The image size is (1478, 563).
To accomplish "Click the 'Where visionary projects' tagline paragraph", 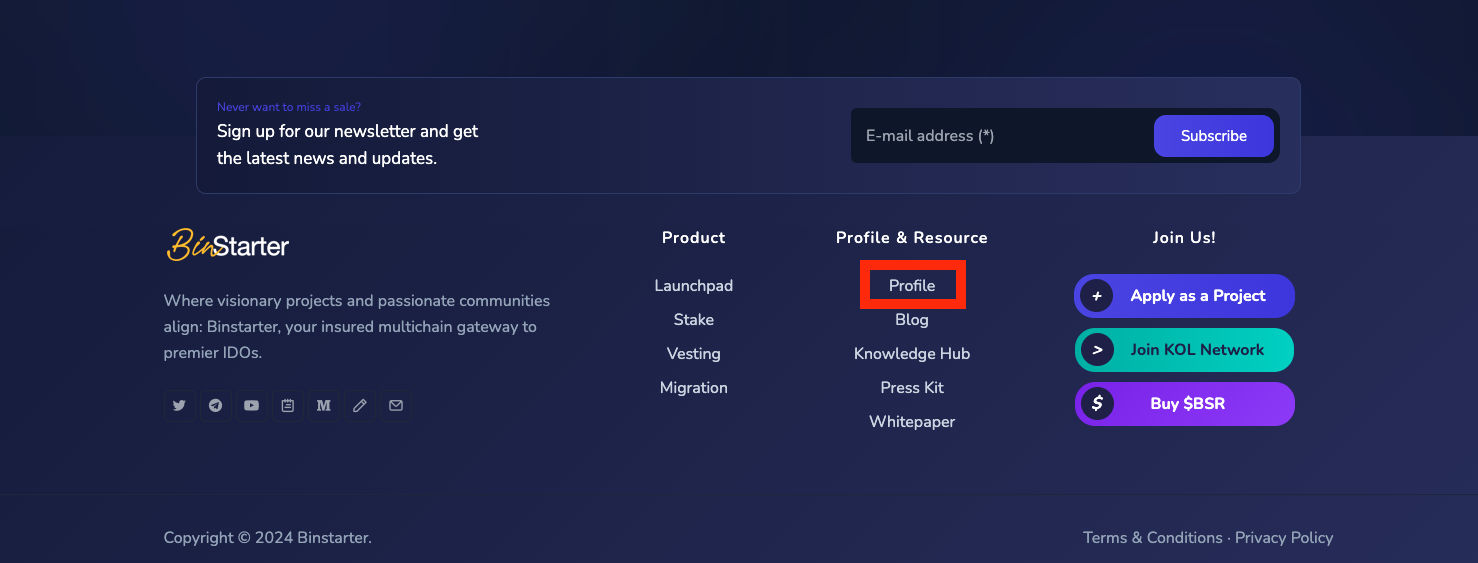I will click(357, 327).
